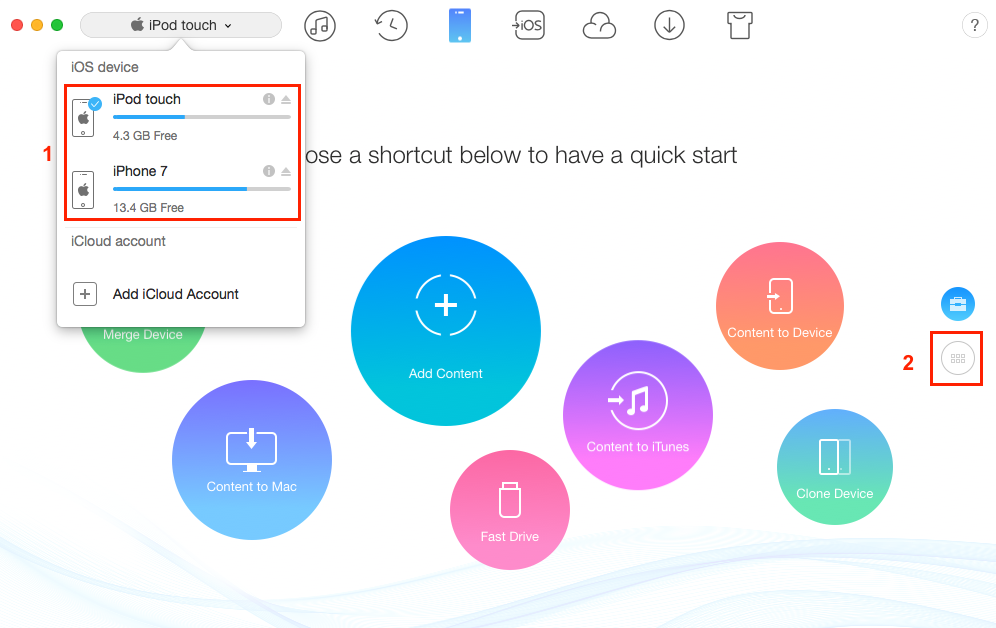Click the iPod touch storage bar
This screenshot has width=996, height=628.
pos(201,117)
